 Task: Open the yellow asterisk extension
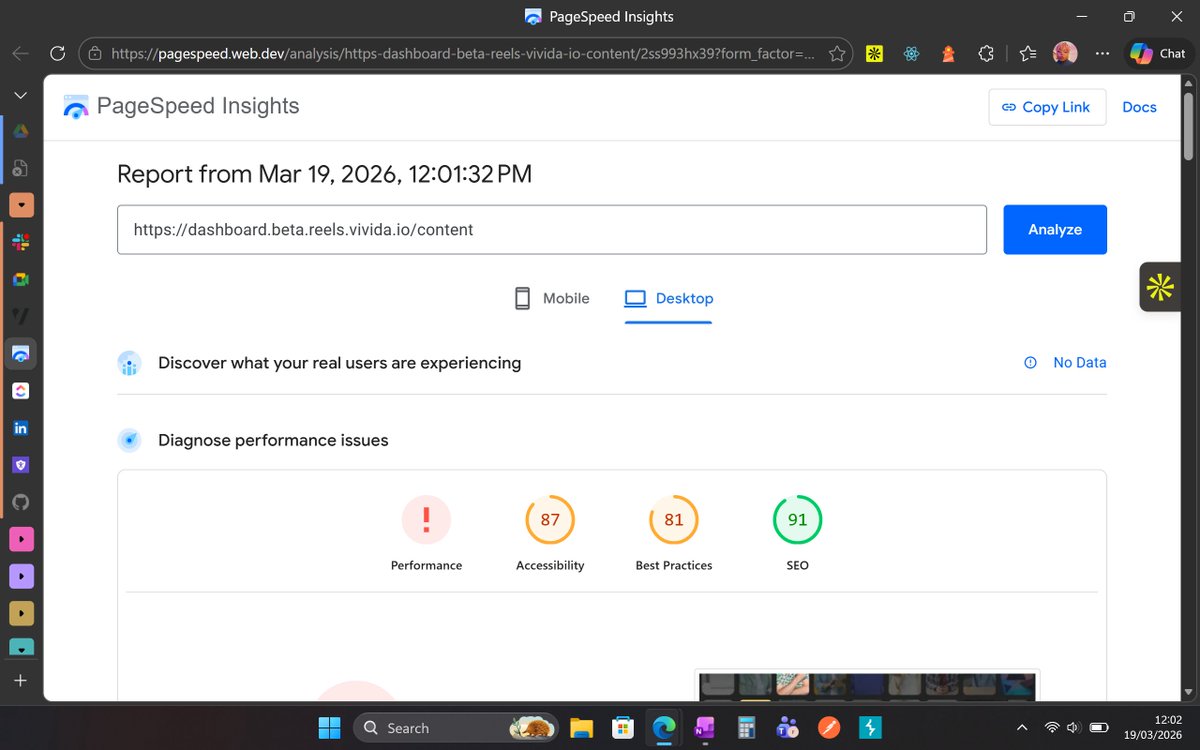click(x=875, y=54)
